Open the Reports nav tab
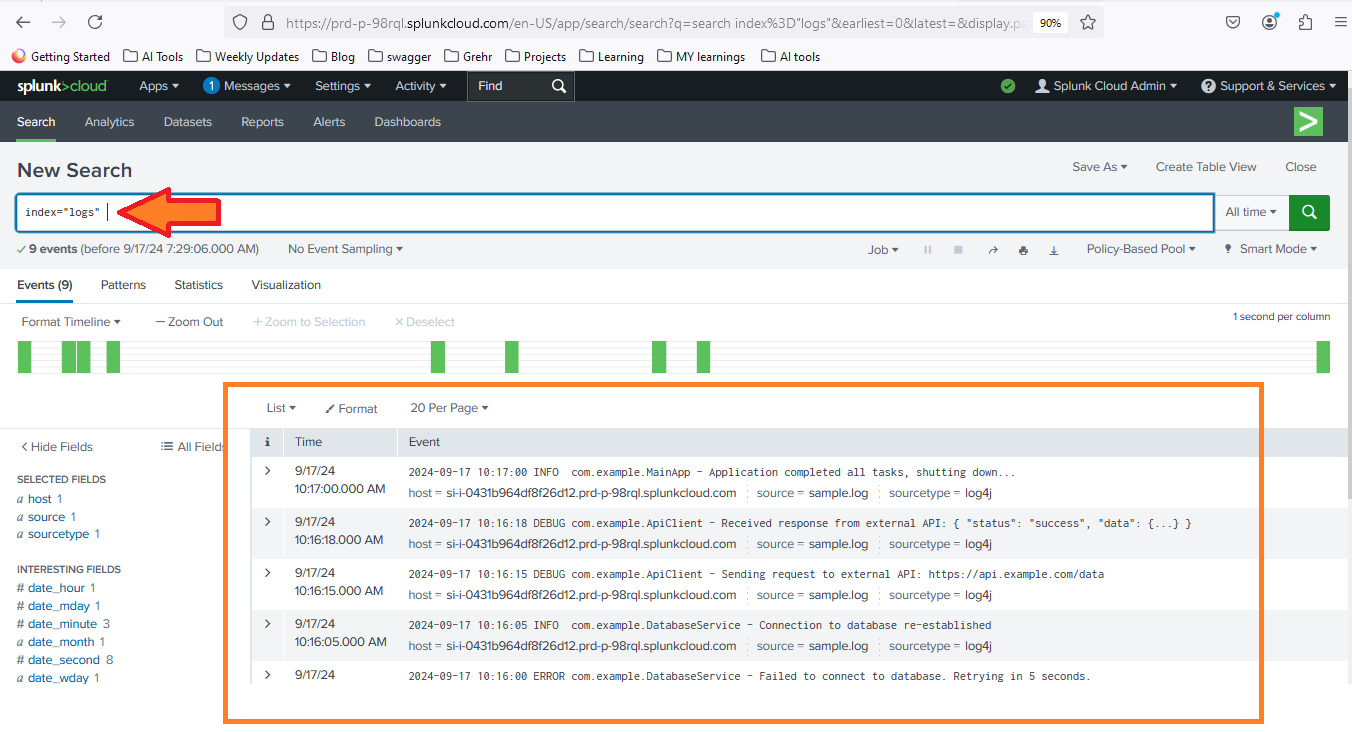The height and width of the screenshot is (732, 1352). coord(262,122)
